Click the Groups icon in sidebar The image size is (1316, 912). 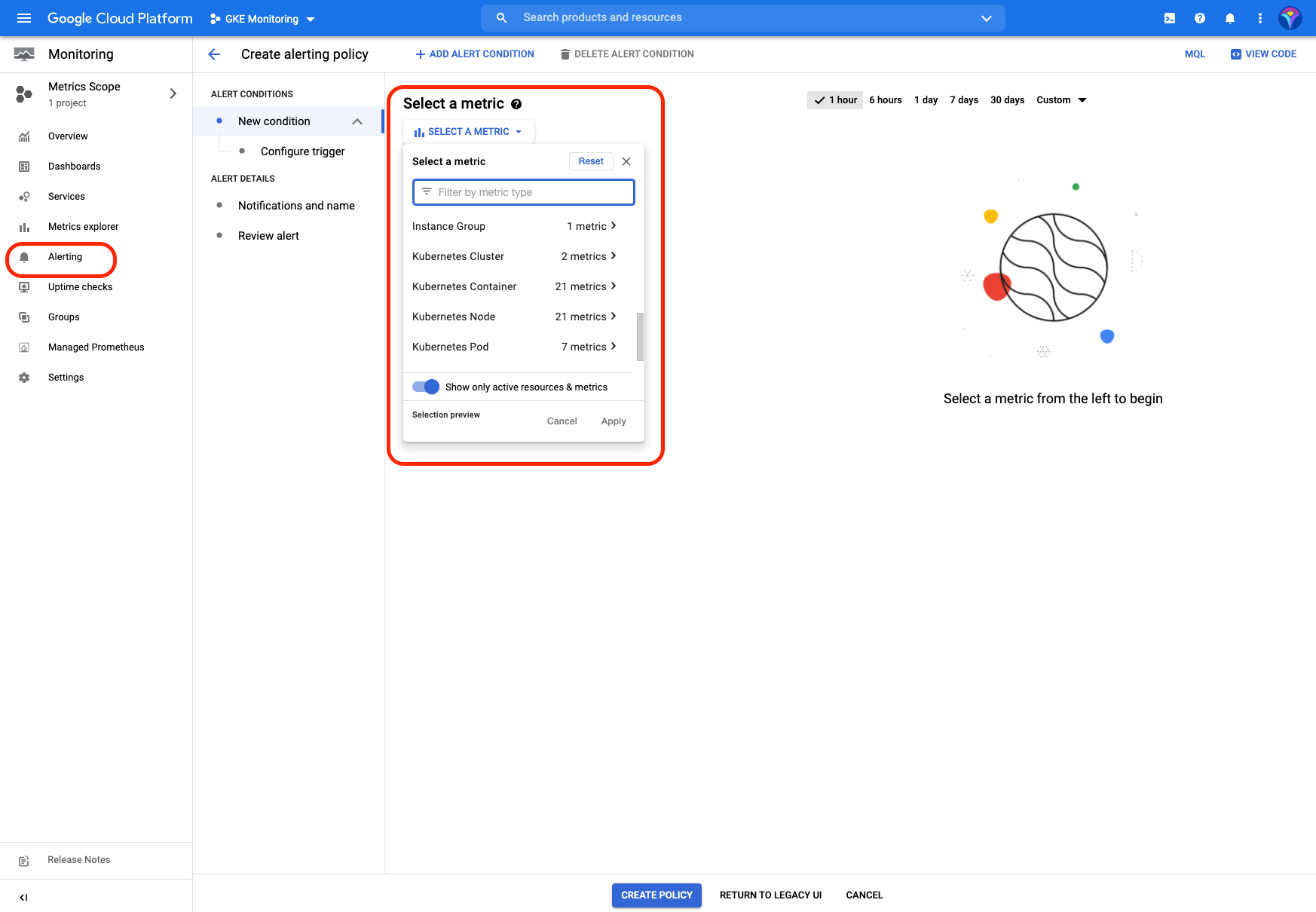[x=24, y=317]
